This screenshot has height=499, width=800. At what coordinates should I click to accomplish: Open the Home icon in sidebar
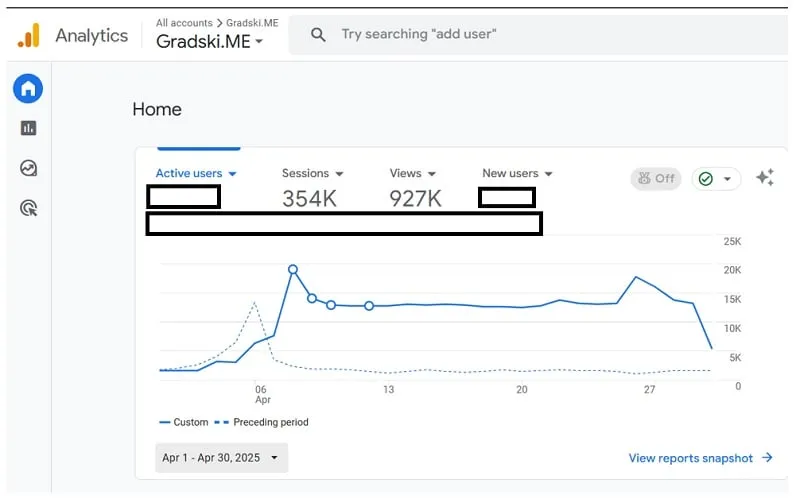click(28, 89)
